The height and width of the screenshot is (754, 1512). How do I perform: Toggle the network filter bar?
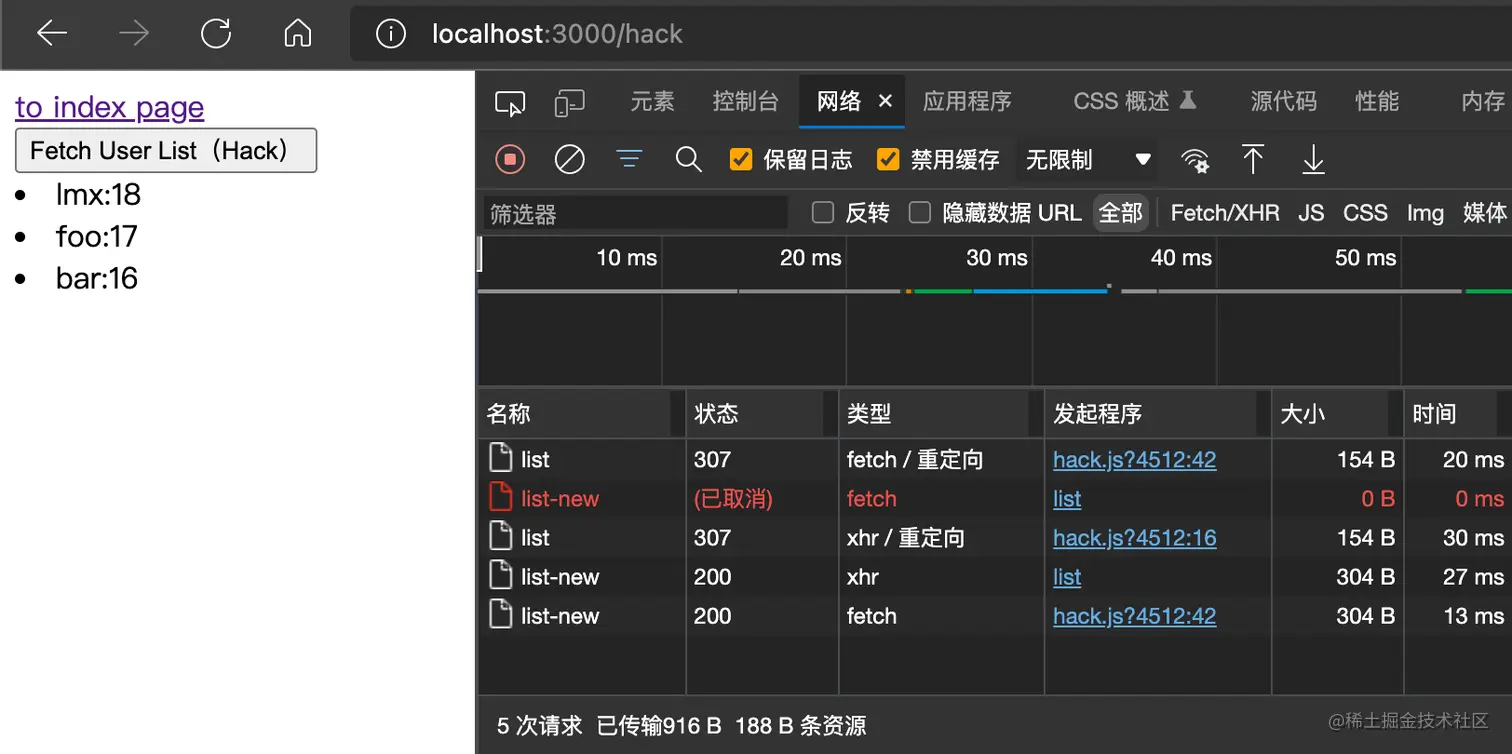(x=629, y=159)
